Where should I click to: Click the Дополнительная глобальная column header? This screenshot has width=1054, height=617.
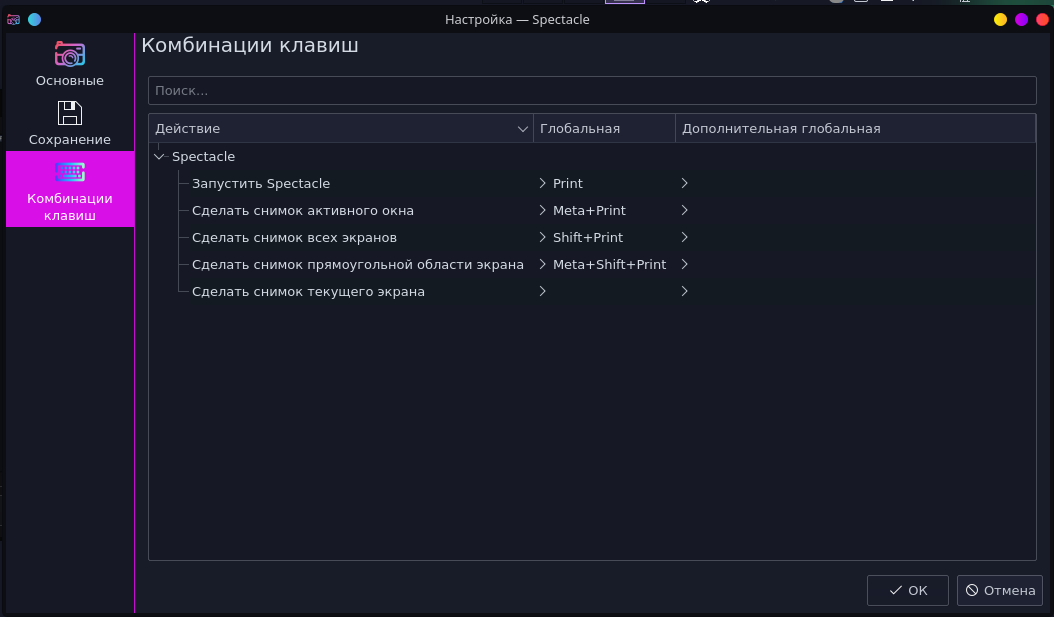click(x=855, y=128)
